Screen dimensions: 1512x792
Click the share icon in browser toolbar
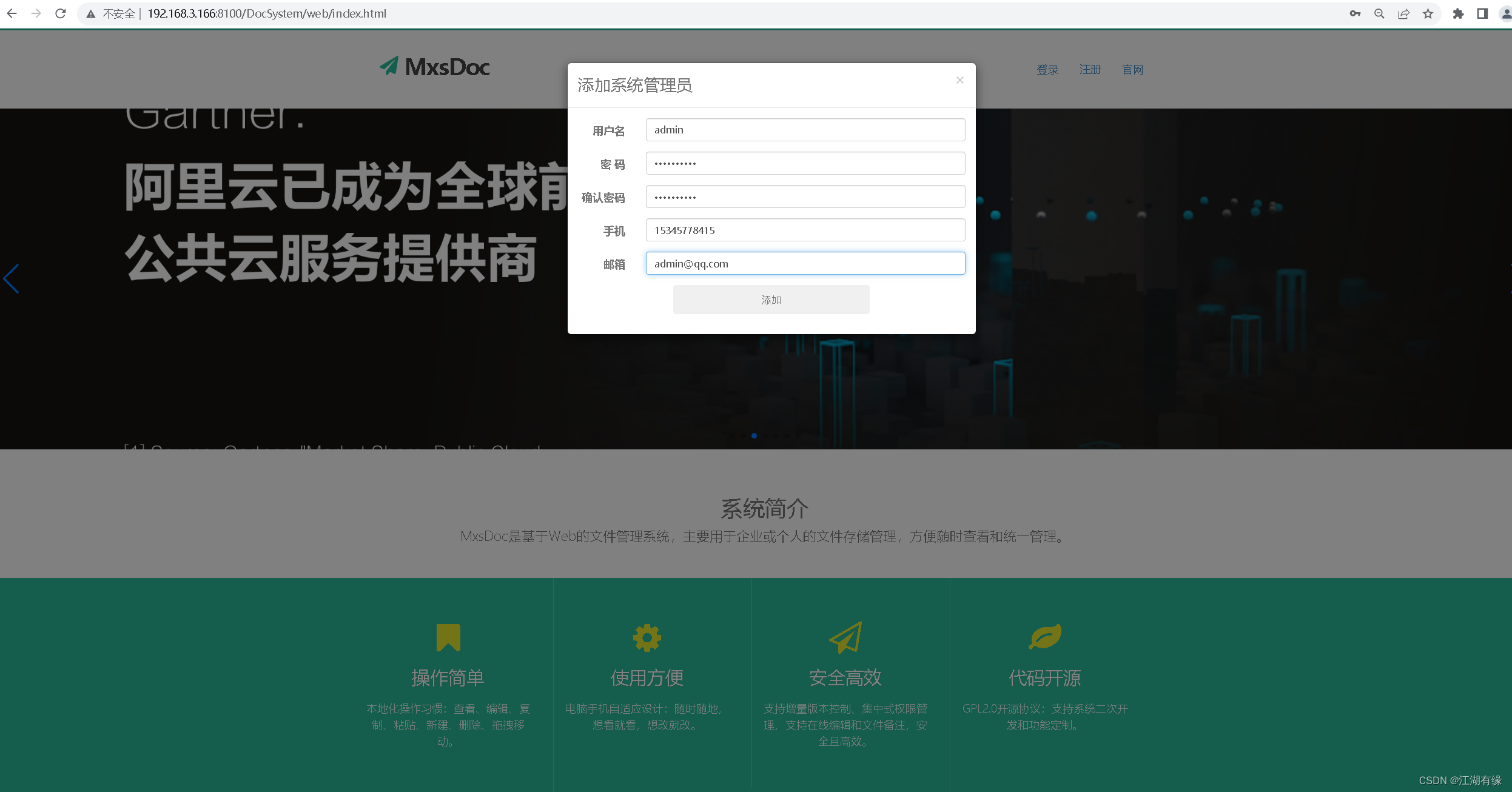pos(1403,13)
